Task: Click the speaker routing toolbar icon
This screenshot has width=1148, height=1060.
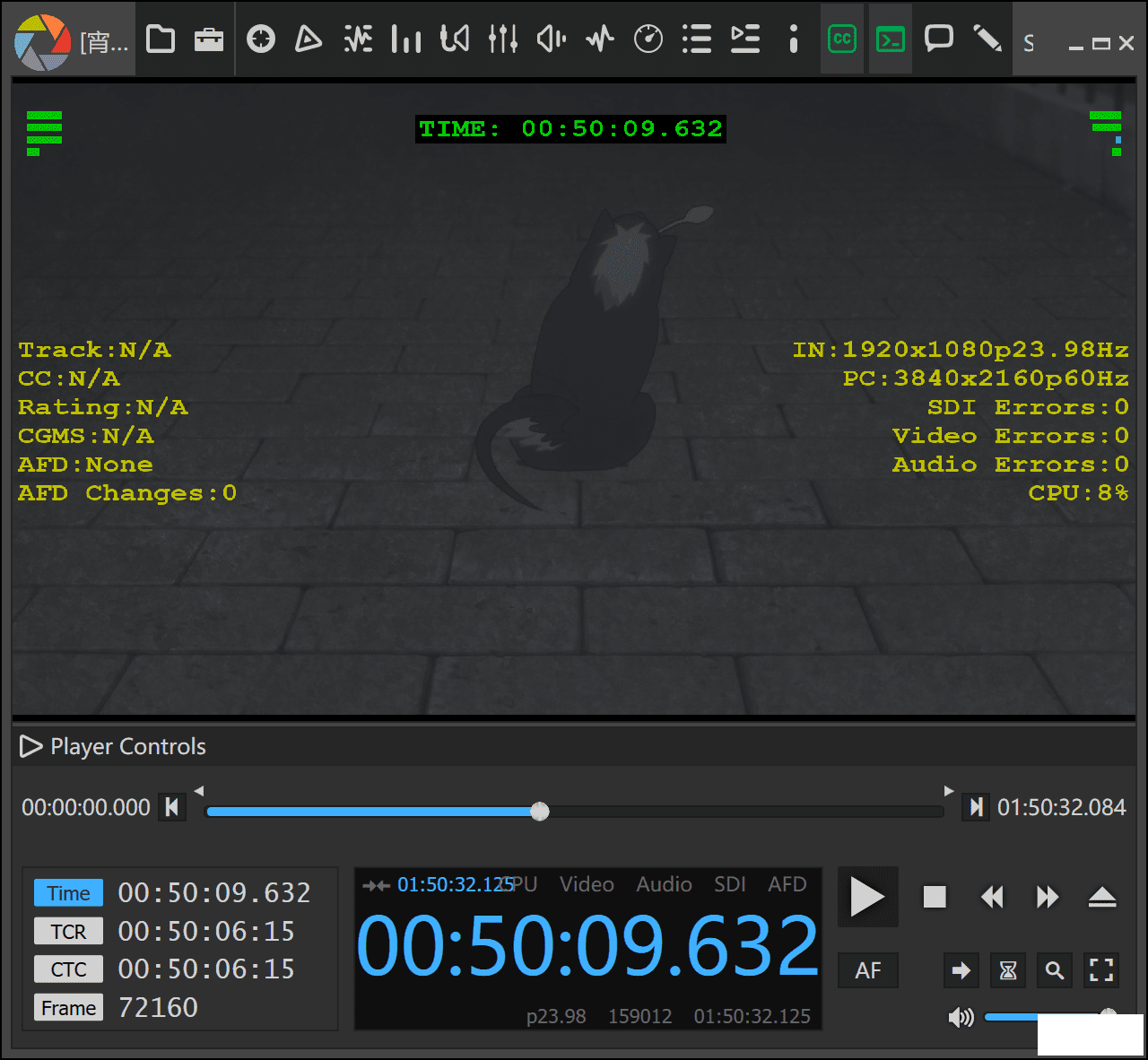Action: 455,39
